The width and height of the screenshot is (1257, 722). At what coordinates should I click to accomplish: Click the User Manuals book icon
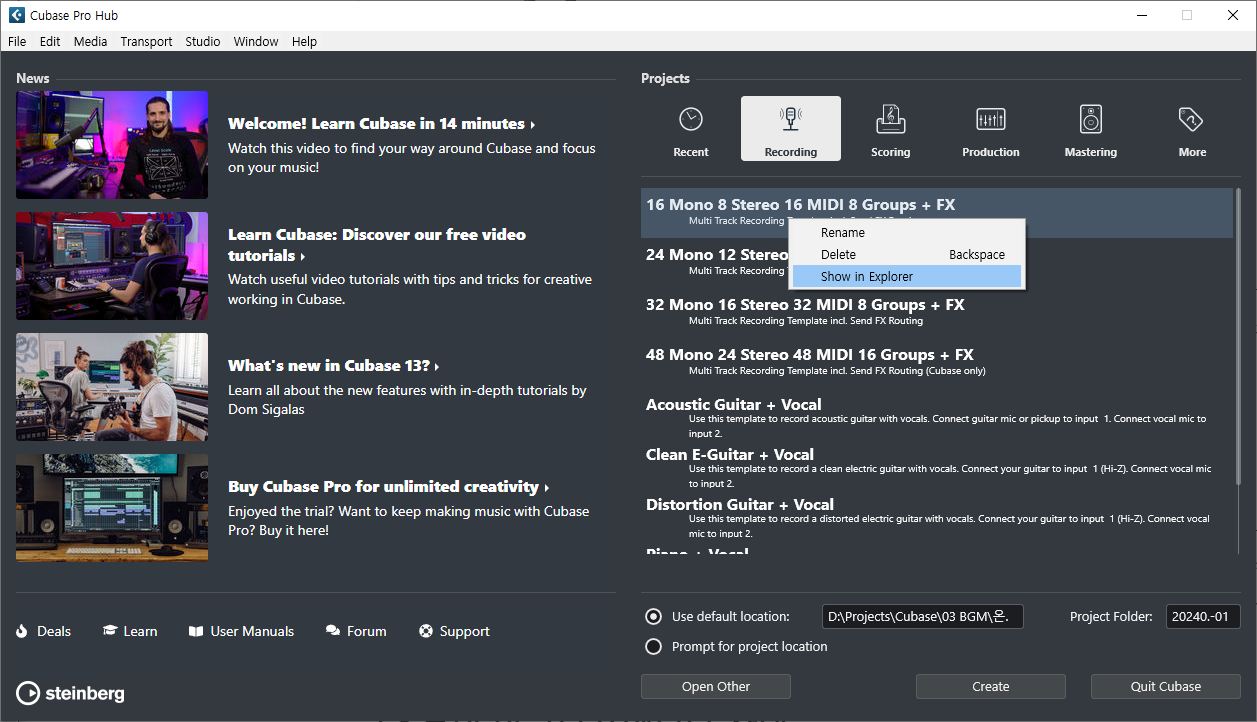coord(196,631)
